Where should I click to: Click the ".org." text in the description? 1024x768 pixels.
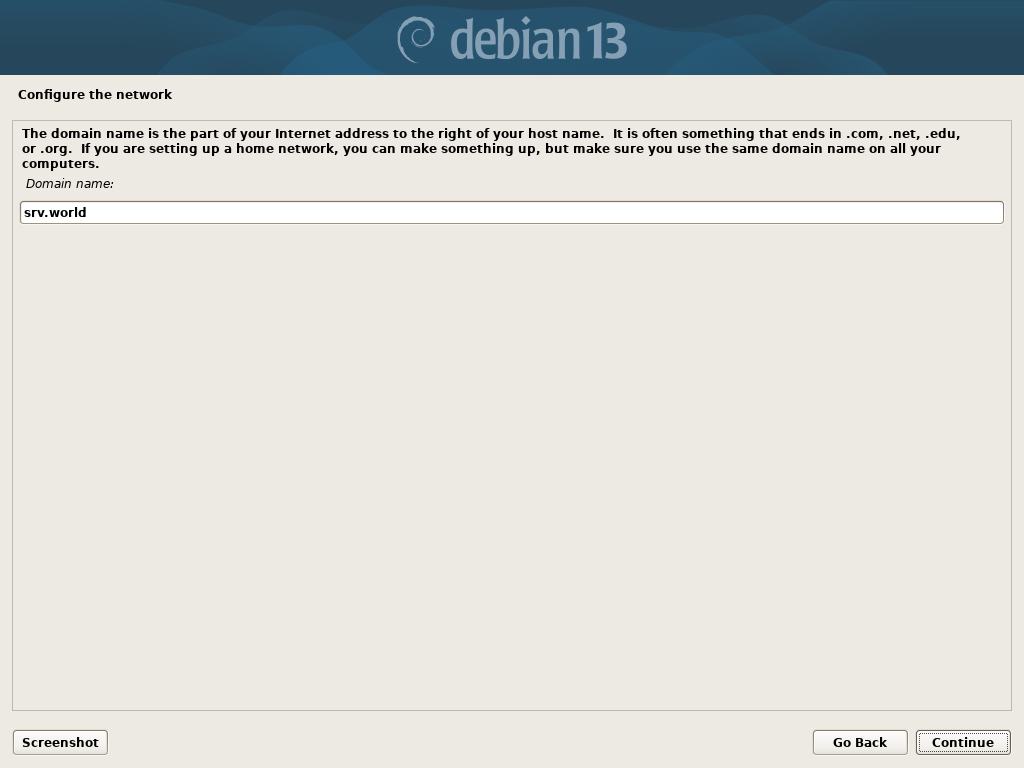pyautogui.click(x=56, y=149)
